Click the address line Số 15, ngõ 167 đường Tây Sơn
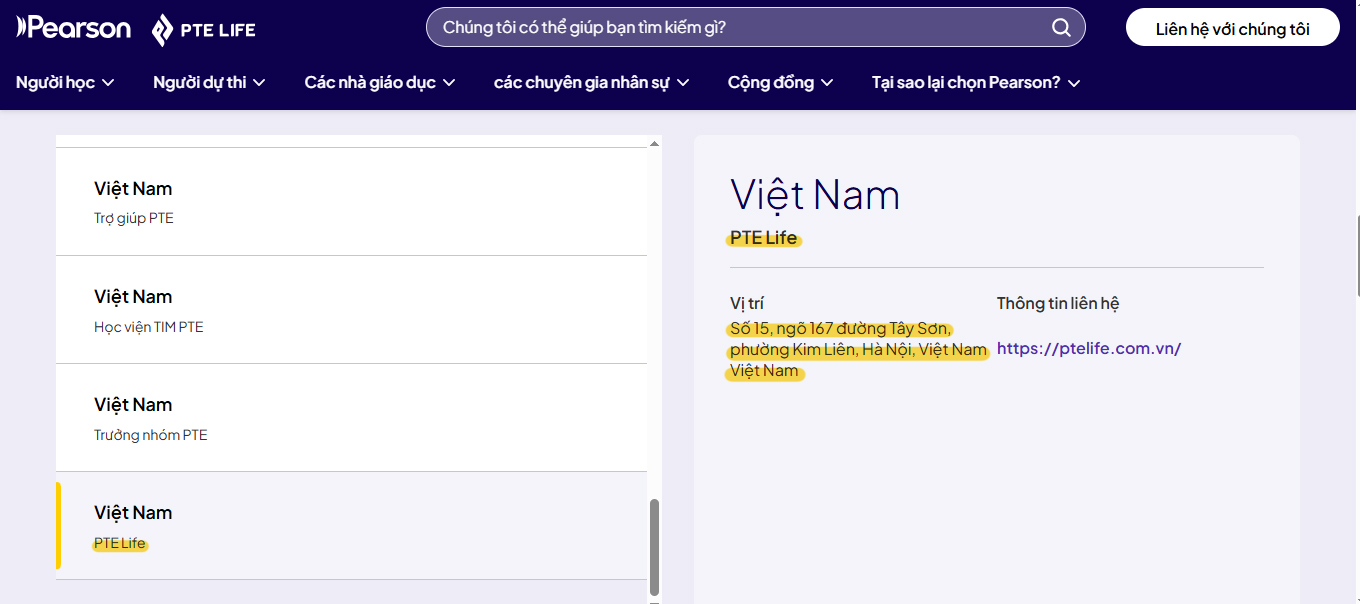1360x604 pixels. pyautogui.click(x=841, y=328)
